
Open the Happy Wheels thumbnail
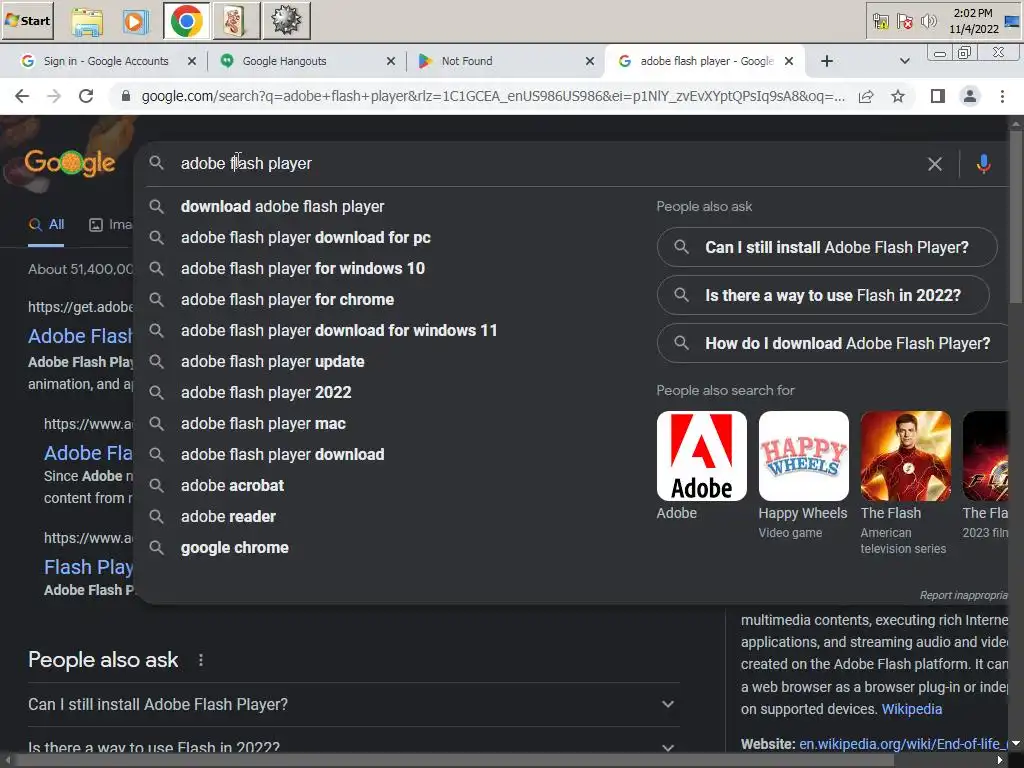803,456
